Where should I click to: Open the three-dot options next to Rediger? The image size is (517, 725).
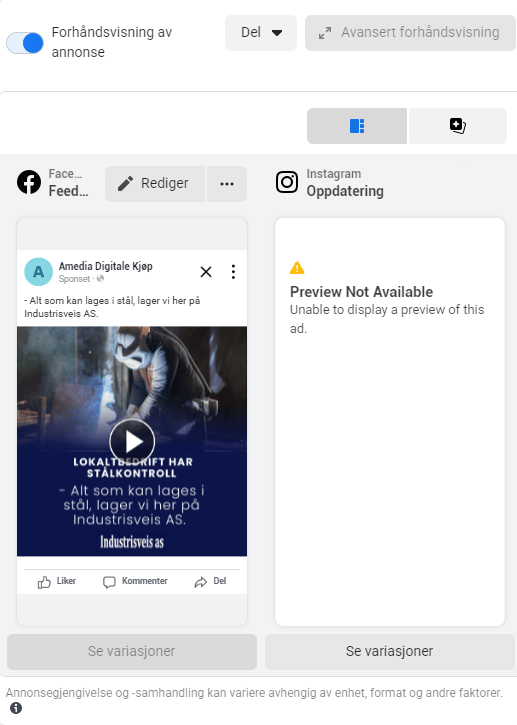227,184
